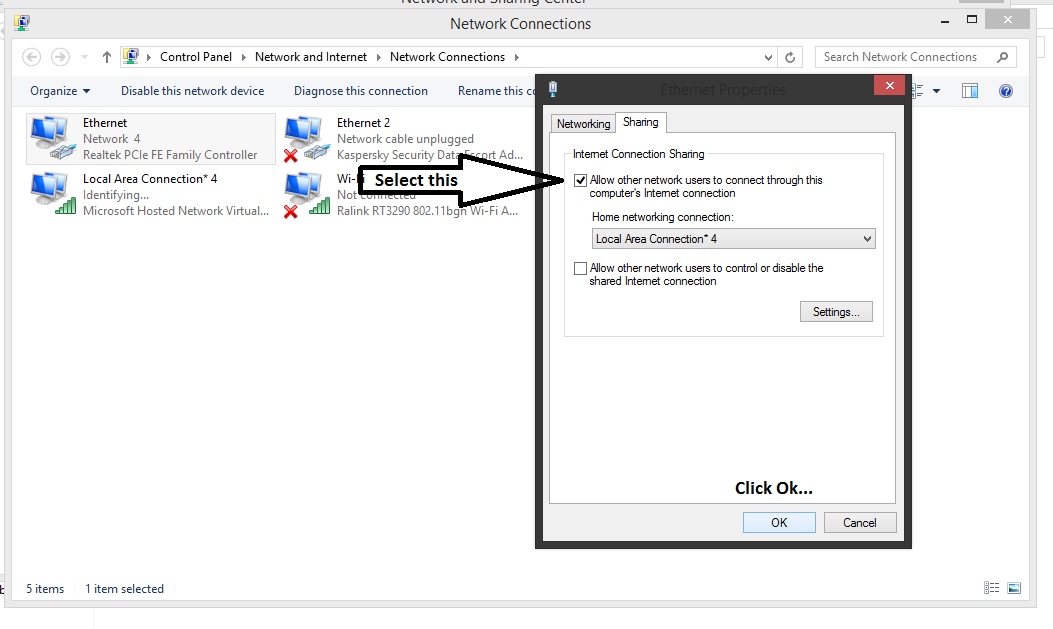1053x629 pixels.
Task: Select Network and Internet in the breadcrumb
Action: [x=311, y=57]
